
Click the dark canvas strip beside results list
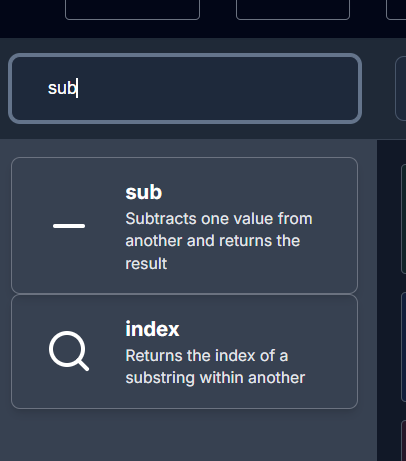(388, 300)
